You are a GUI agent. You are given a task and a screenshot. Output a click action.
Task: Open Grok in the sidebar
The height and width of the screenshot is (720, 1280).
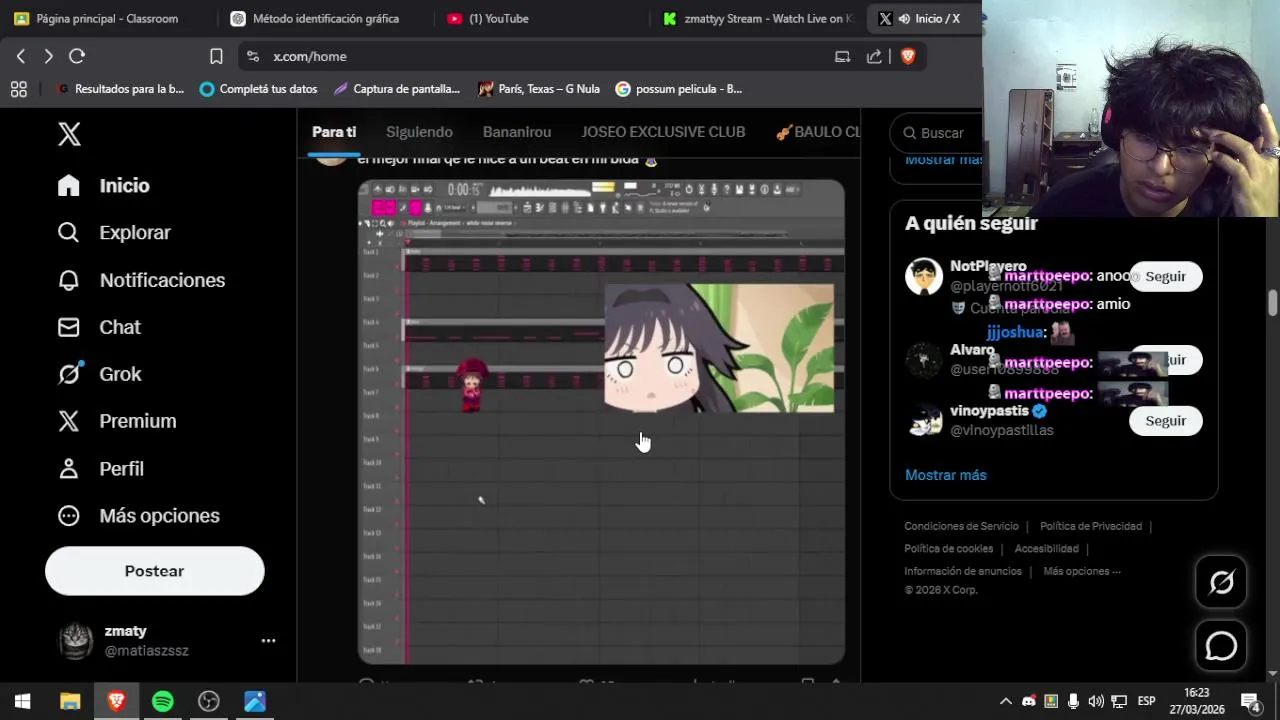(x=99, y=374)
